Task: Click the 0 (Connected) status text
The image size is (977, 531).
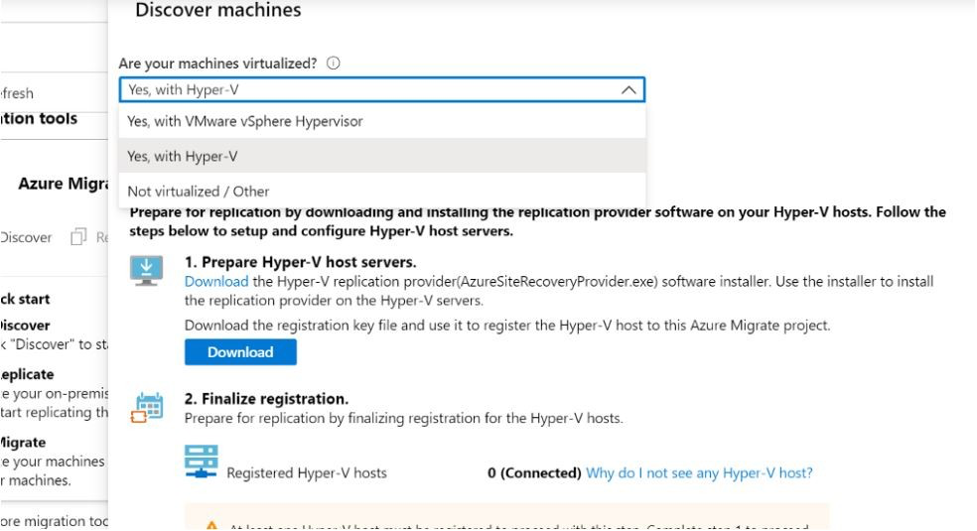Action: click(x=535, y=473)
